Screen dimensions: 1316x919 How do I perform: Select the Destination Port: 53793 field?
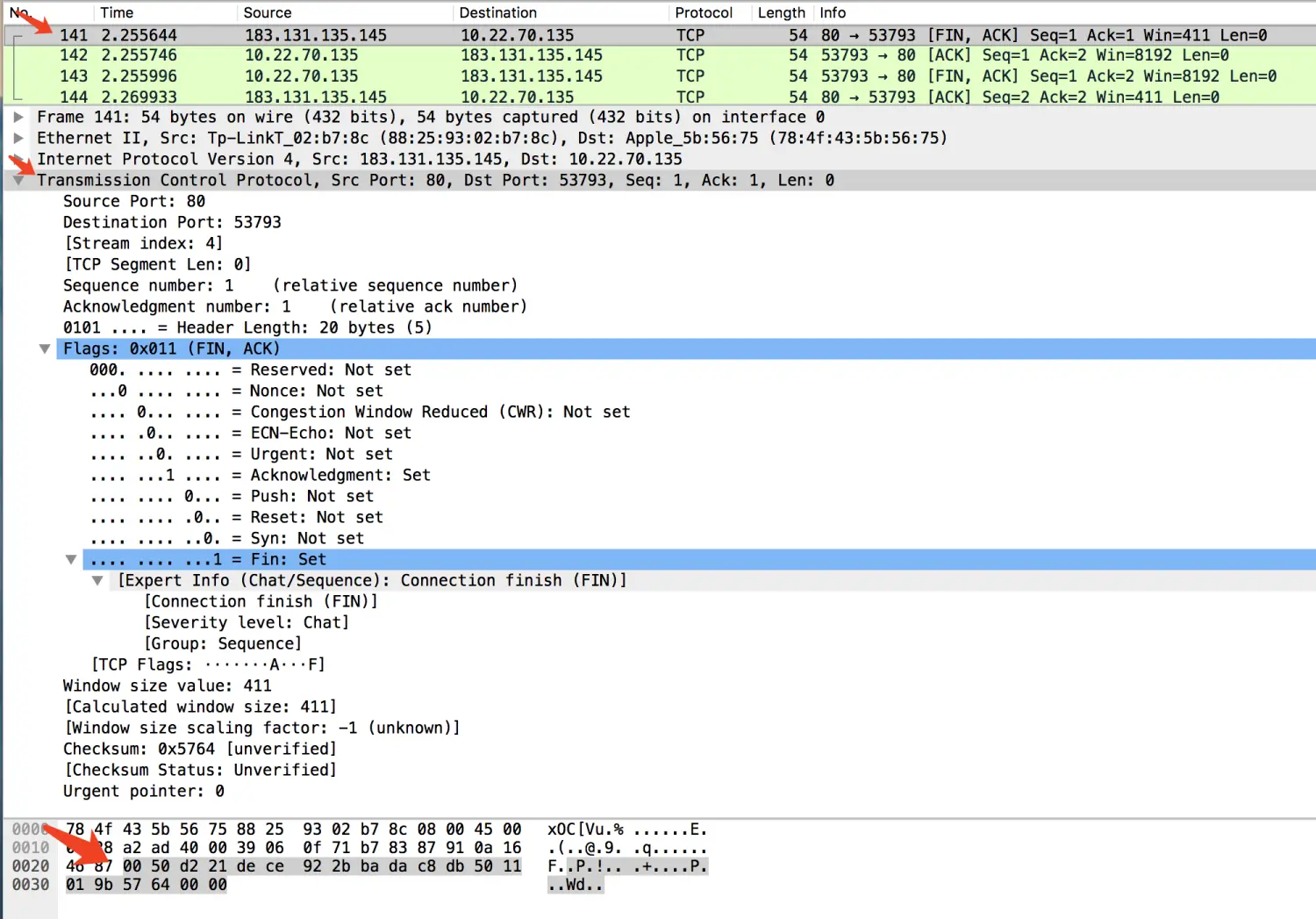[172, 222]
